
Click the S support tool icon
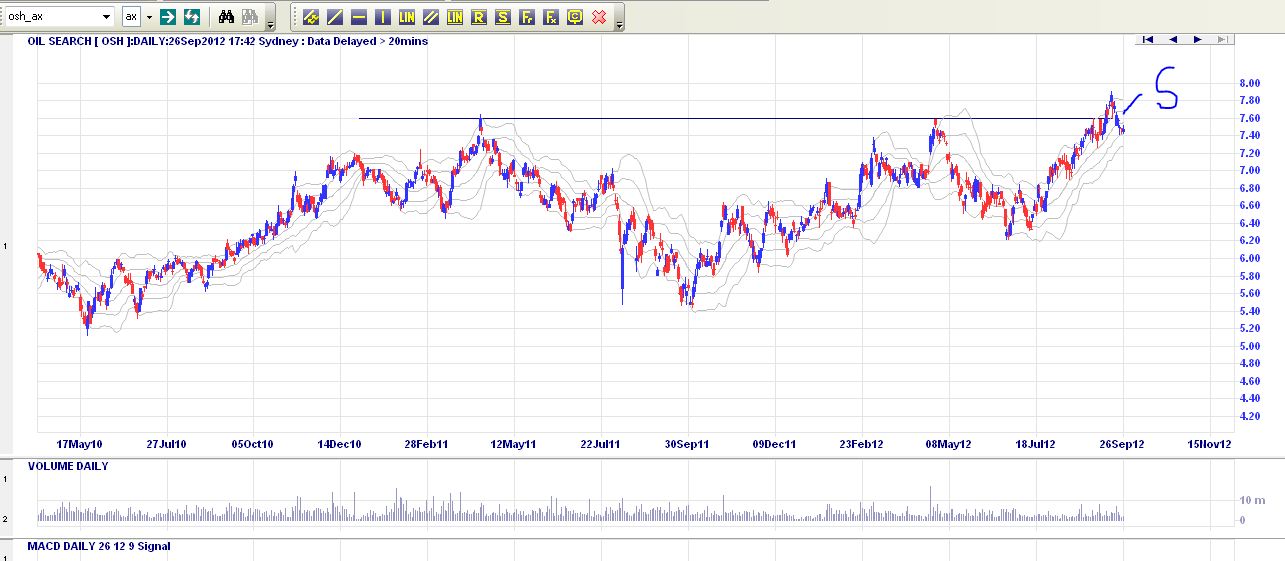[503, 17]
